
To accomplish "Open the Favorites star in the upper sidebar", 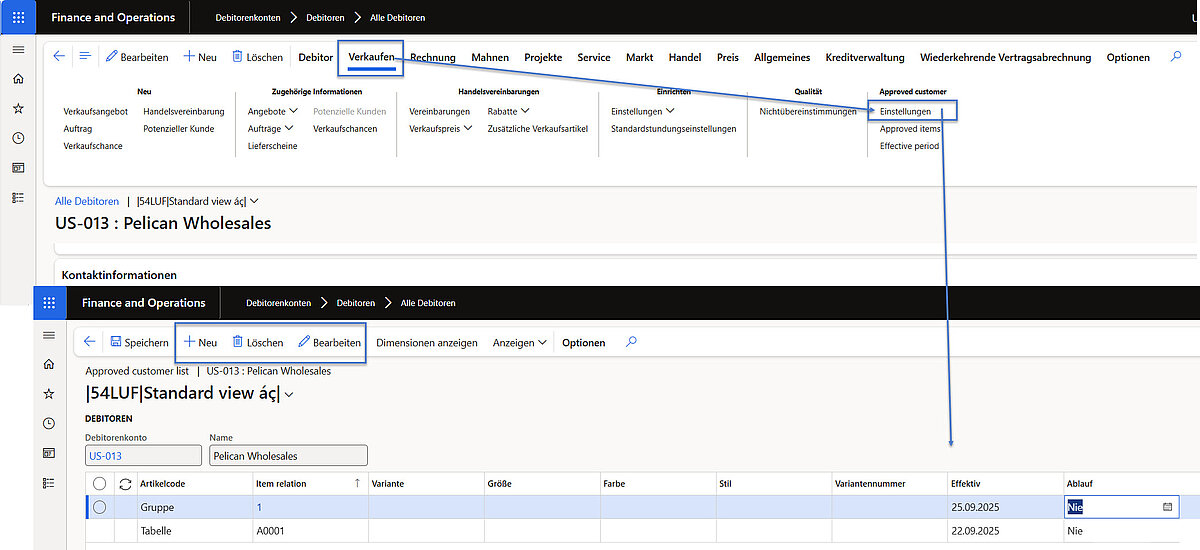I will (18, 108).
